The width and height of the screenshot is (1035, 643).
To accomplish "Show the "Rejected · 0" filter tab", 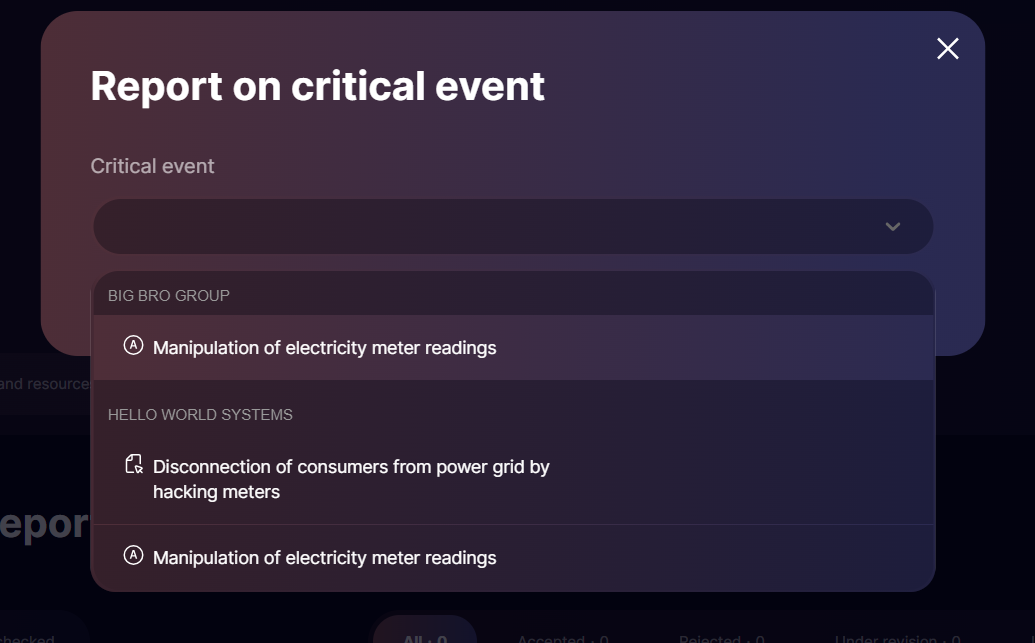I will [x=721, y=638].
